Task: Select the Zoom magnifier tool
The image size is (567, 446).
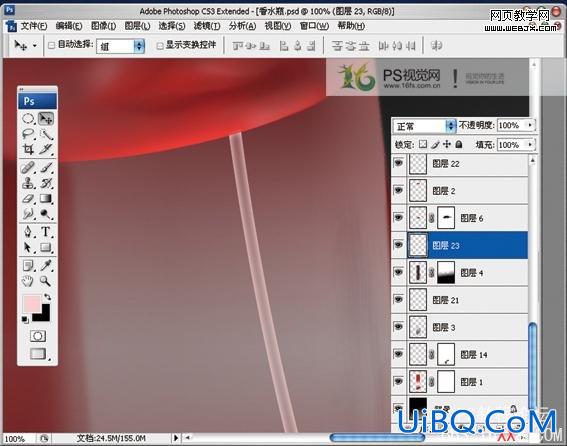Action: (x=45, y=281)
